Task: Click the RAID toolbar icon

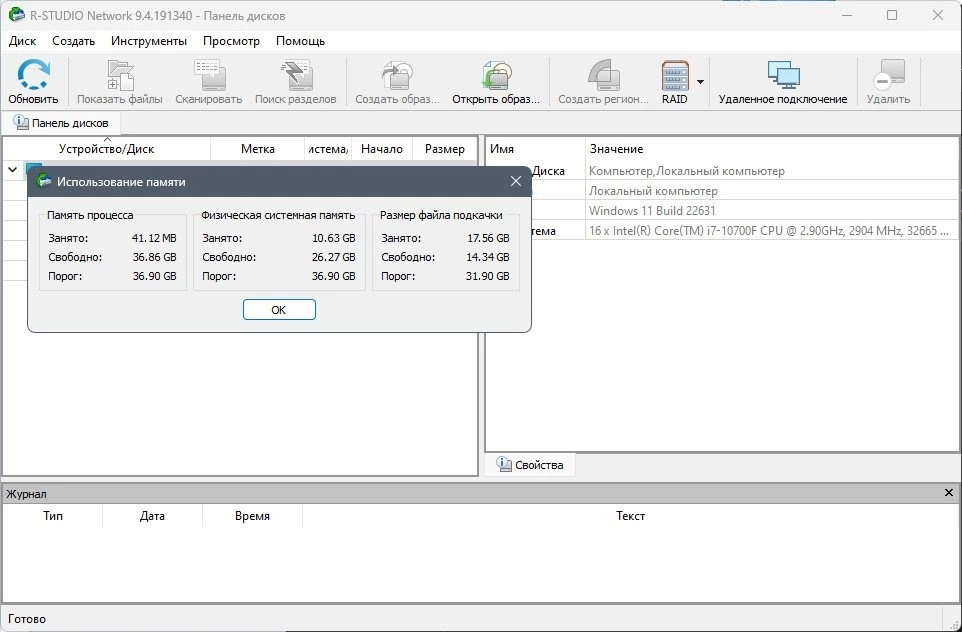Action: [x=675, y=75]
